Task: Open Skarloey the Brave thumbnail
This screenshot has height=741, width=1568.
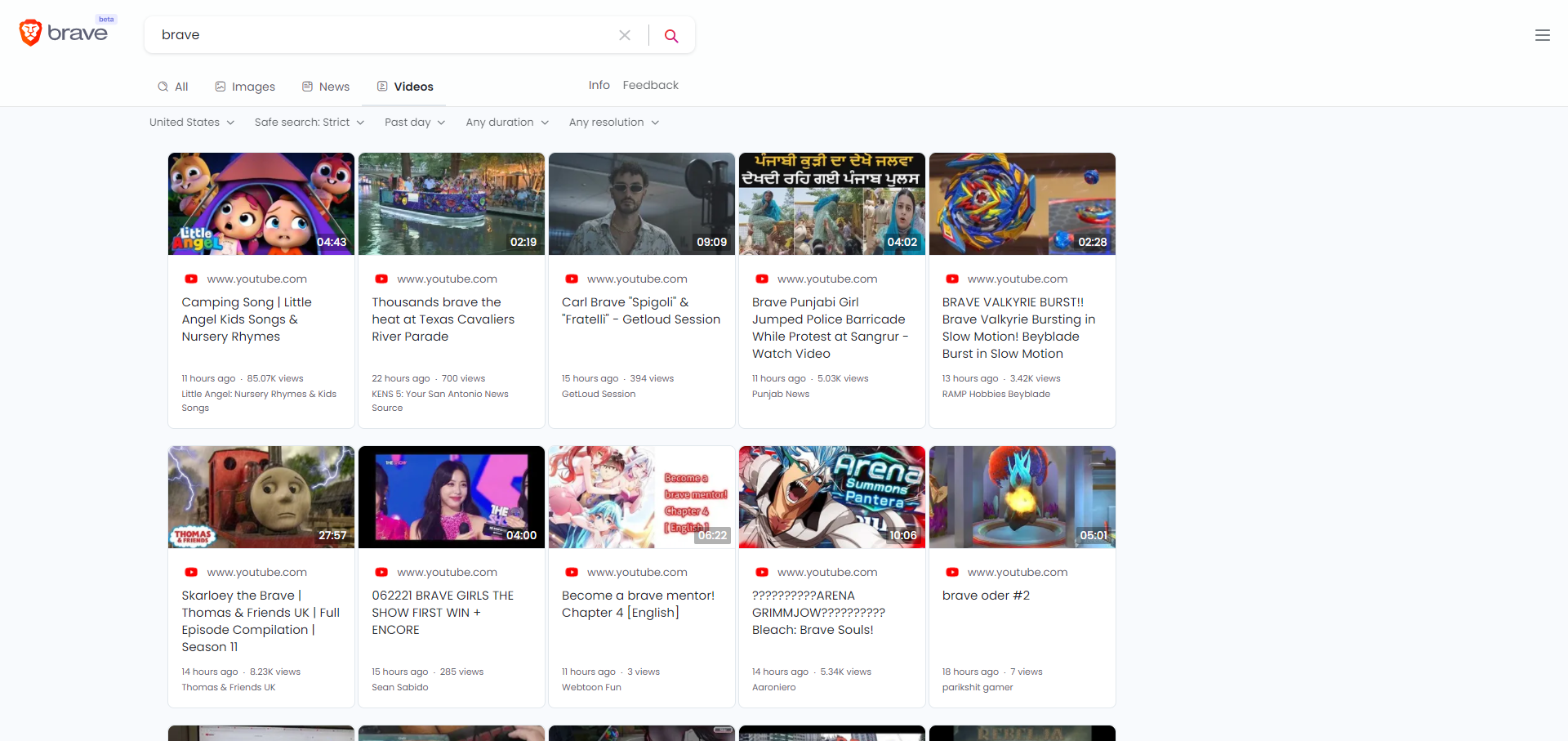Action: coord(261,497)
